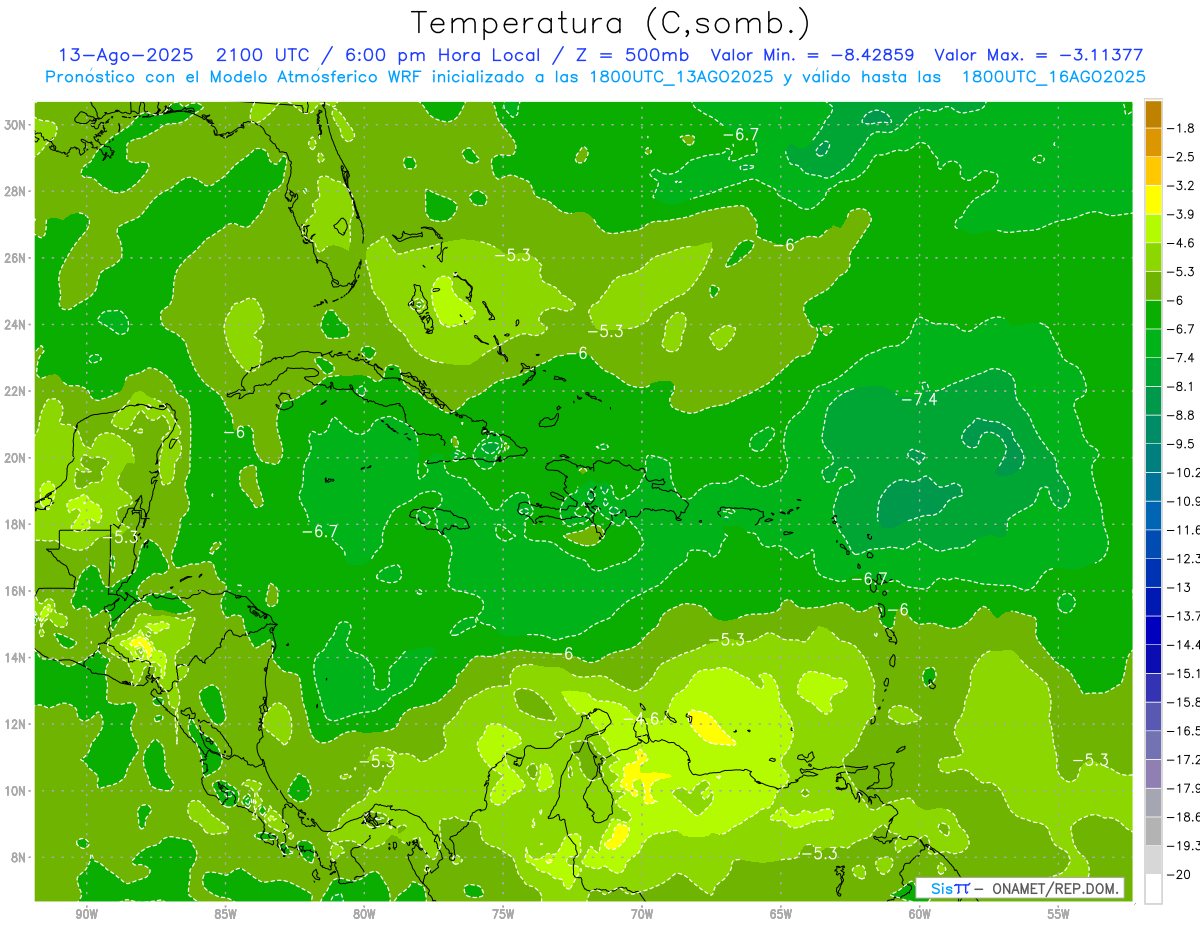Click the "55W" longitude axis label
The image size is (1200, 927).
point(1058,915)
